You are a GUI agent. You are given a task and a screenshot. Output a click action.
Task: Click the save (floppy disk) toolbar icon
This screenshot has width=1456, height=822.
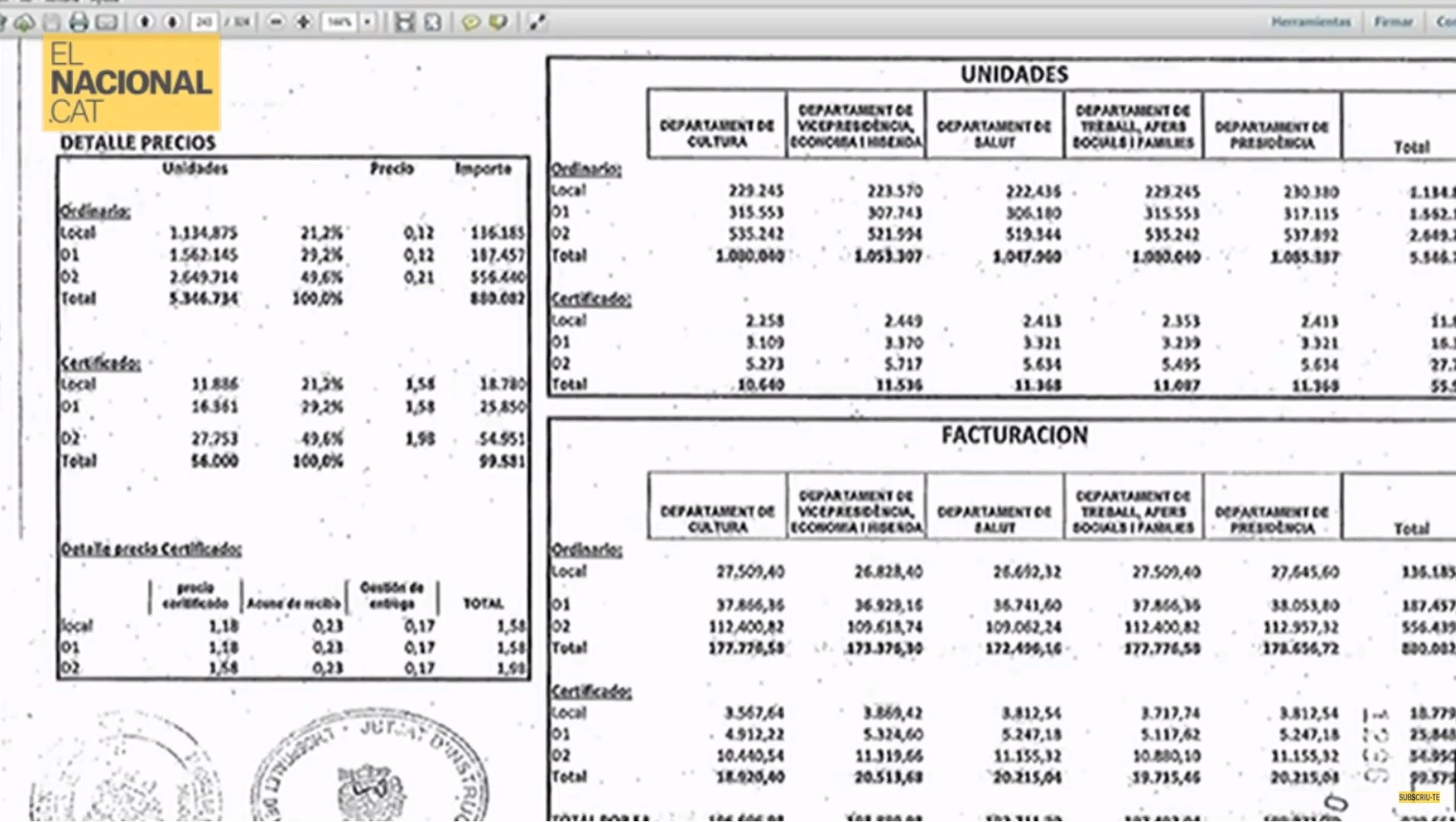pyautogui.click(x=52, y=23)
